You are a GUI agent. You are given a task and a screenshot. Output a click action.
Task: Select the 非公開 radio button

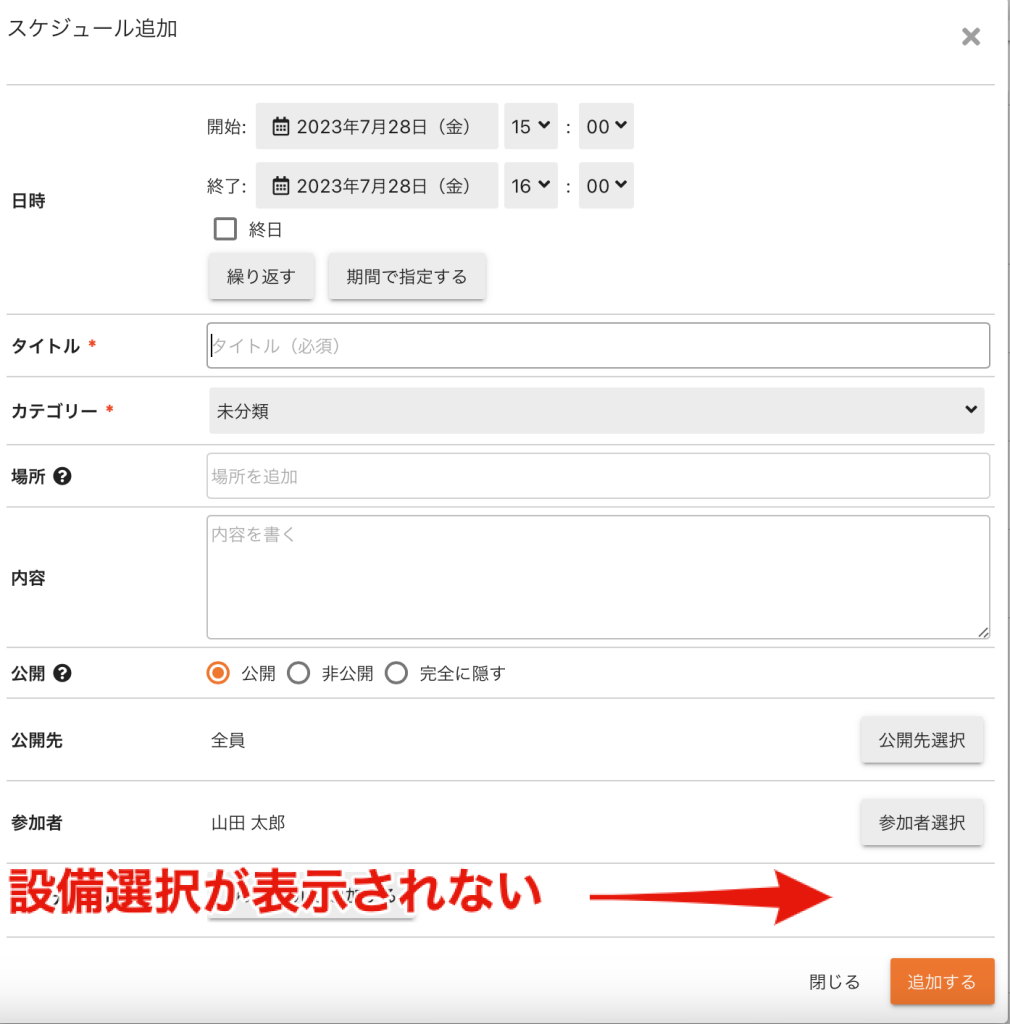[x=298, y=674]
